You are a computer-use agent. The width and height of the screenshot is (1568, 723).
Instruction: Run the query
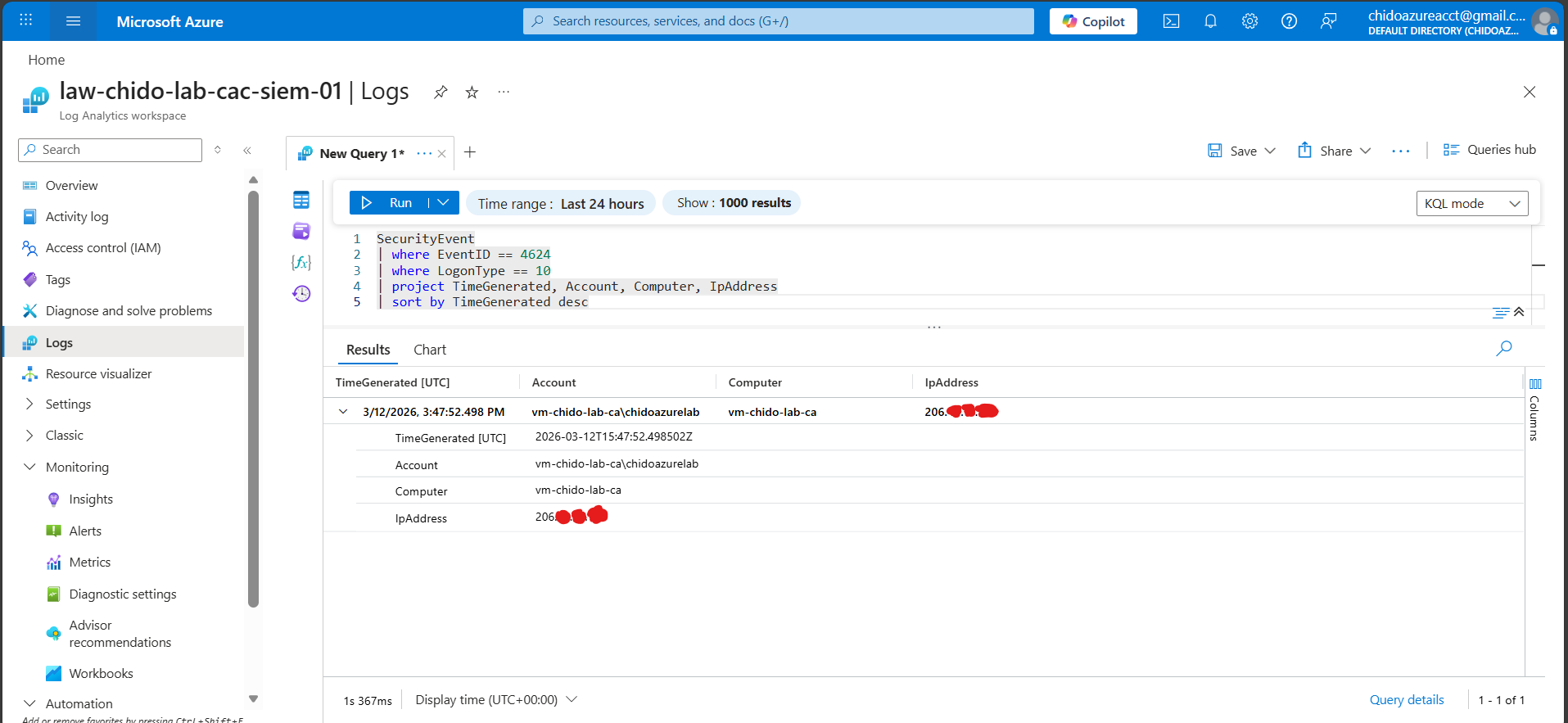coord(389,203)
